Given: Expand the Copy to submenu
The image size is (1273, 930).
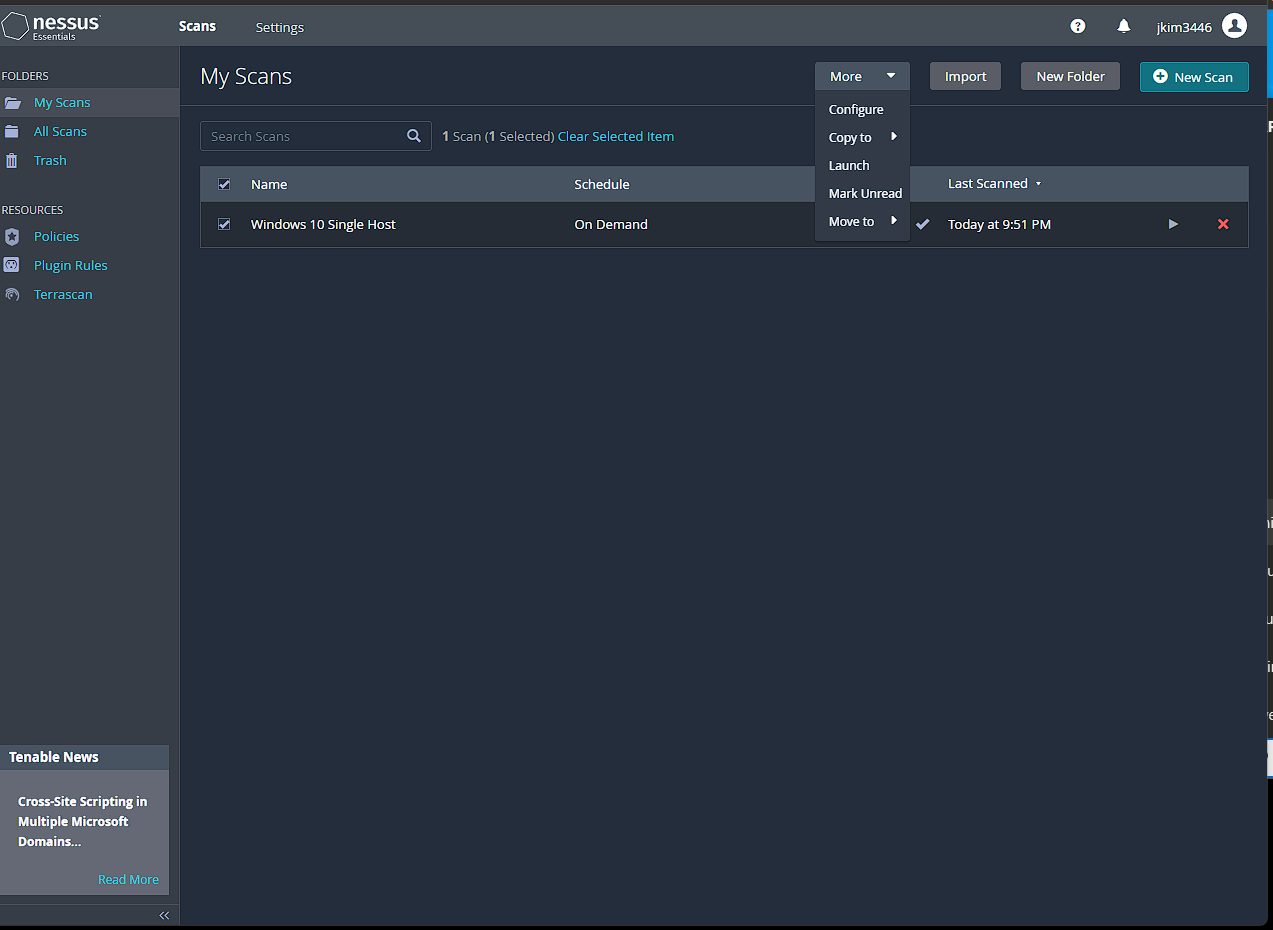Looking at the screenshot, I should point(849,137).
